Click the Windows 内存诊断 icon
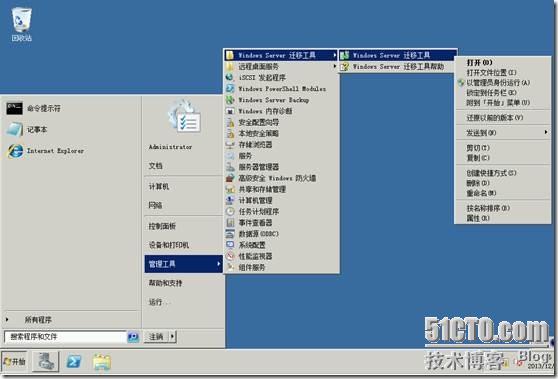The height and width of the screenshot is (379, 558). (x=230, y=111)
